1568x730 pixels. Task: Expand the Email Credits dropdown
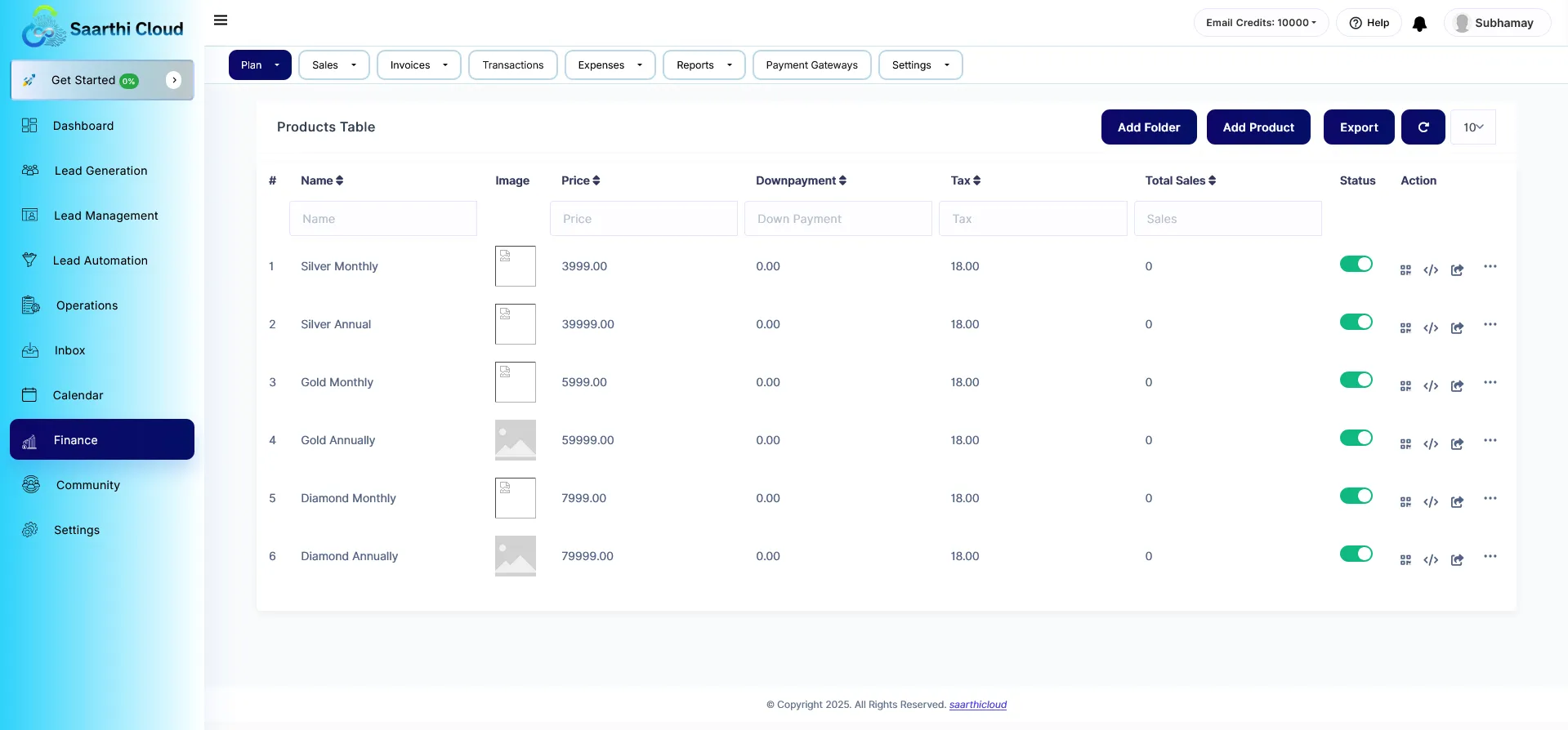(1260, 23)
